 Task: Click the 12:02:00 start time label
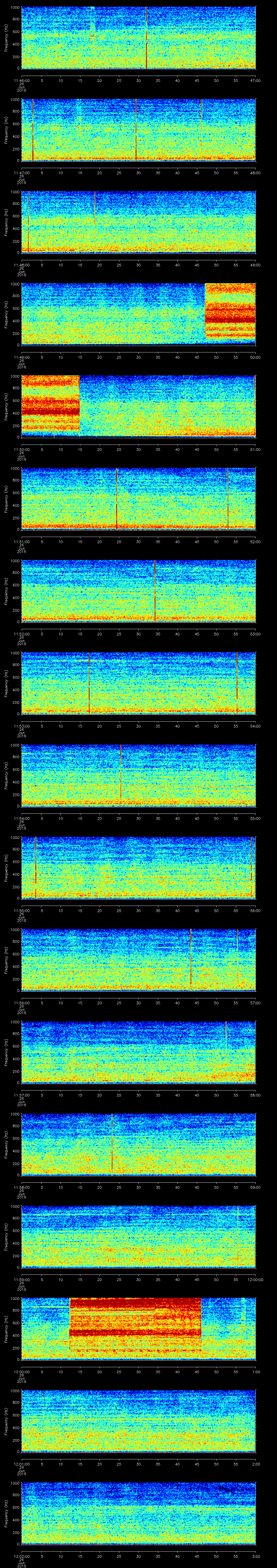pyautogui.click(x=21, y=1556)
